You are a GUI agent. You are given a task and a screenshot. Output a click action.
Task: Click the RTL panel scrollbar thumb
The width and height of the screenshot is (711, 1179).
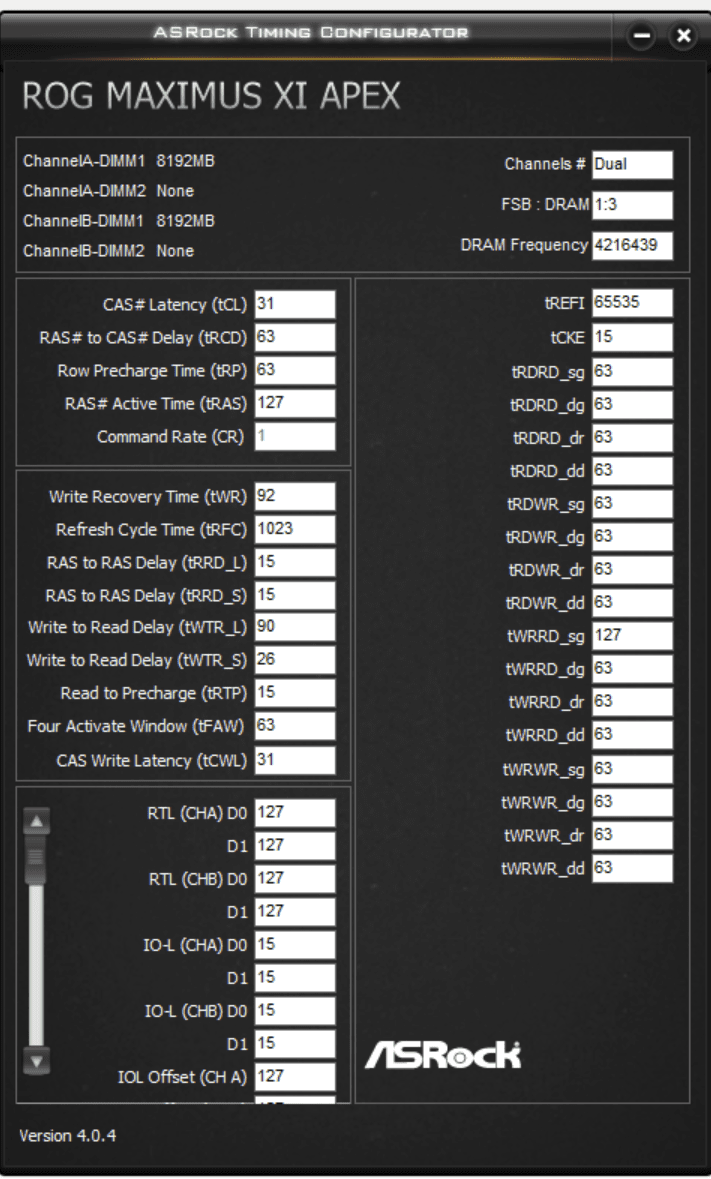pyautogui.click(x=36, y=859)
